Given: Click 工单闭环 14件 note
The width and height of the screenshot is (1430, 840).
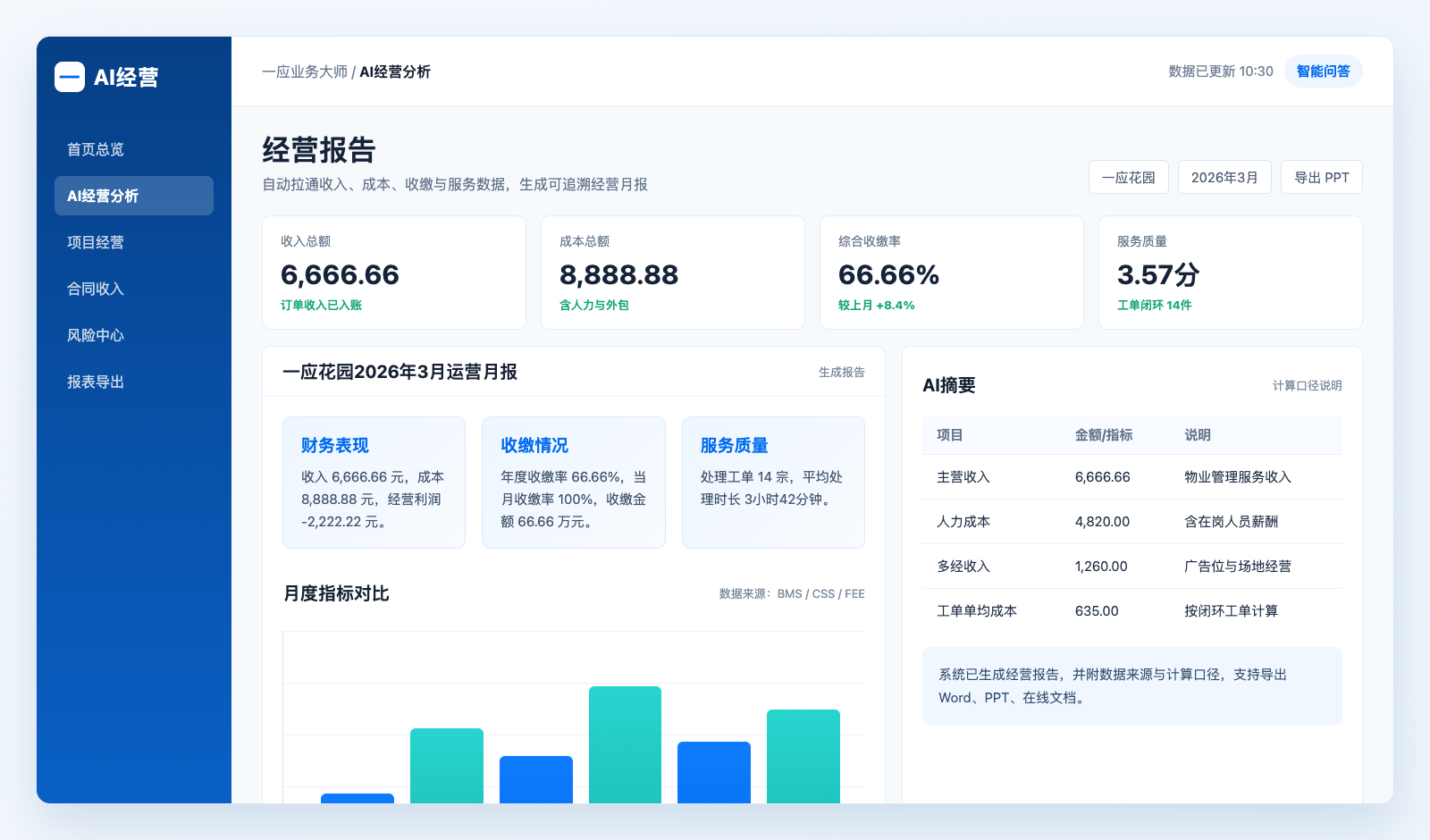Looking at the screenshot, I should pos(1154,305).
